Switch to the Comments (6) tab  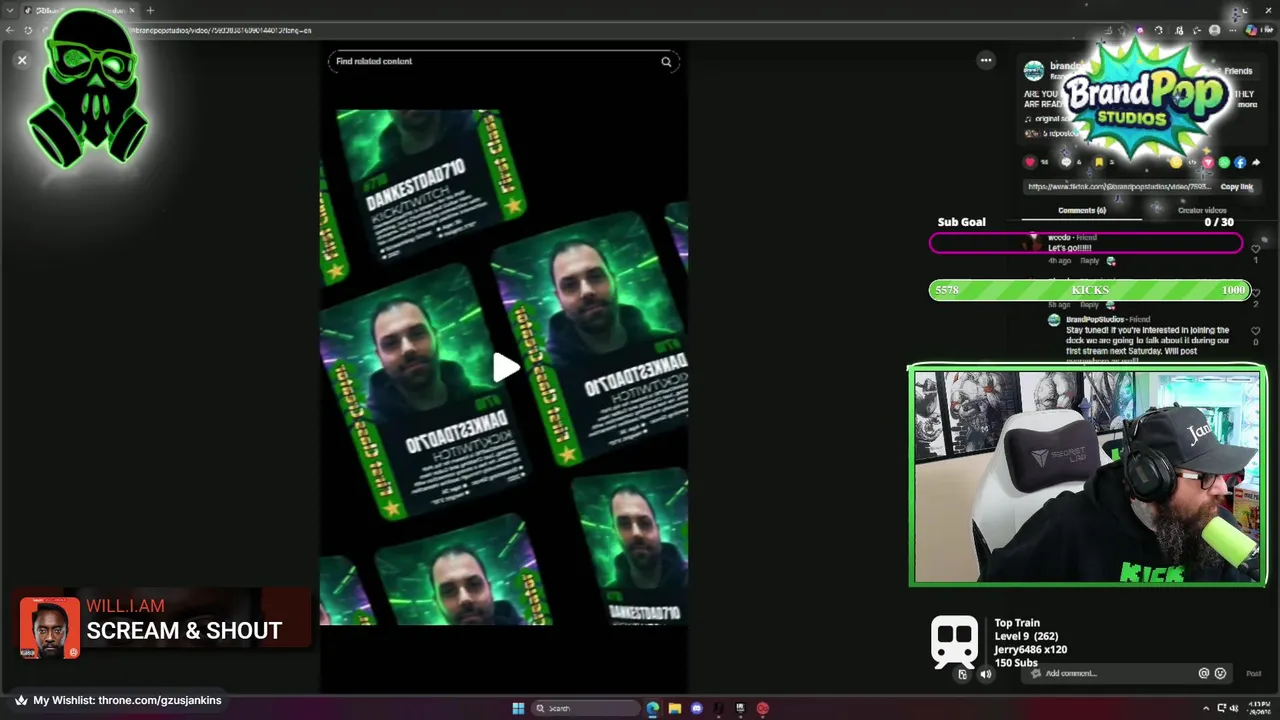(1082, 211)
